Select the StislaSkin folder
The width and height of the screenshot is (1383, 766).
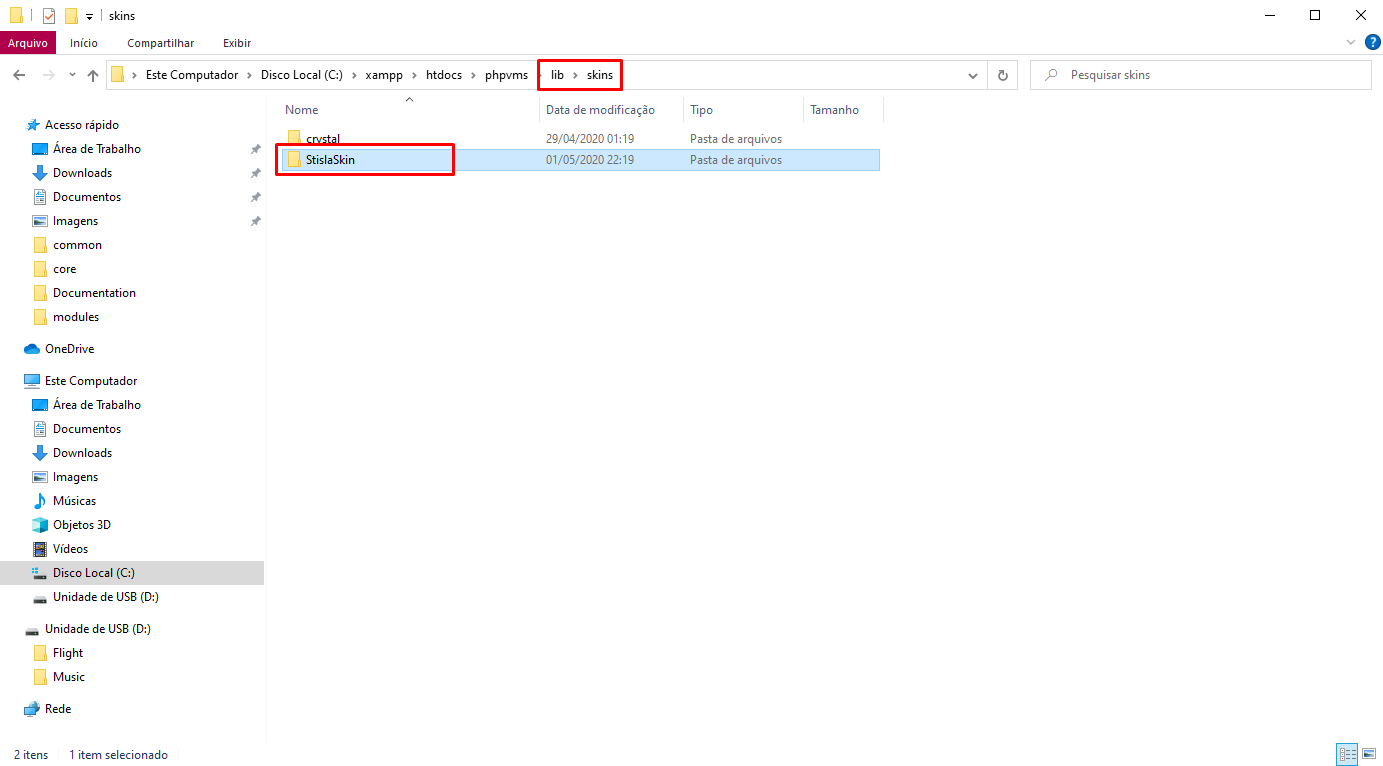pos(580,160)
